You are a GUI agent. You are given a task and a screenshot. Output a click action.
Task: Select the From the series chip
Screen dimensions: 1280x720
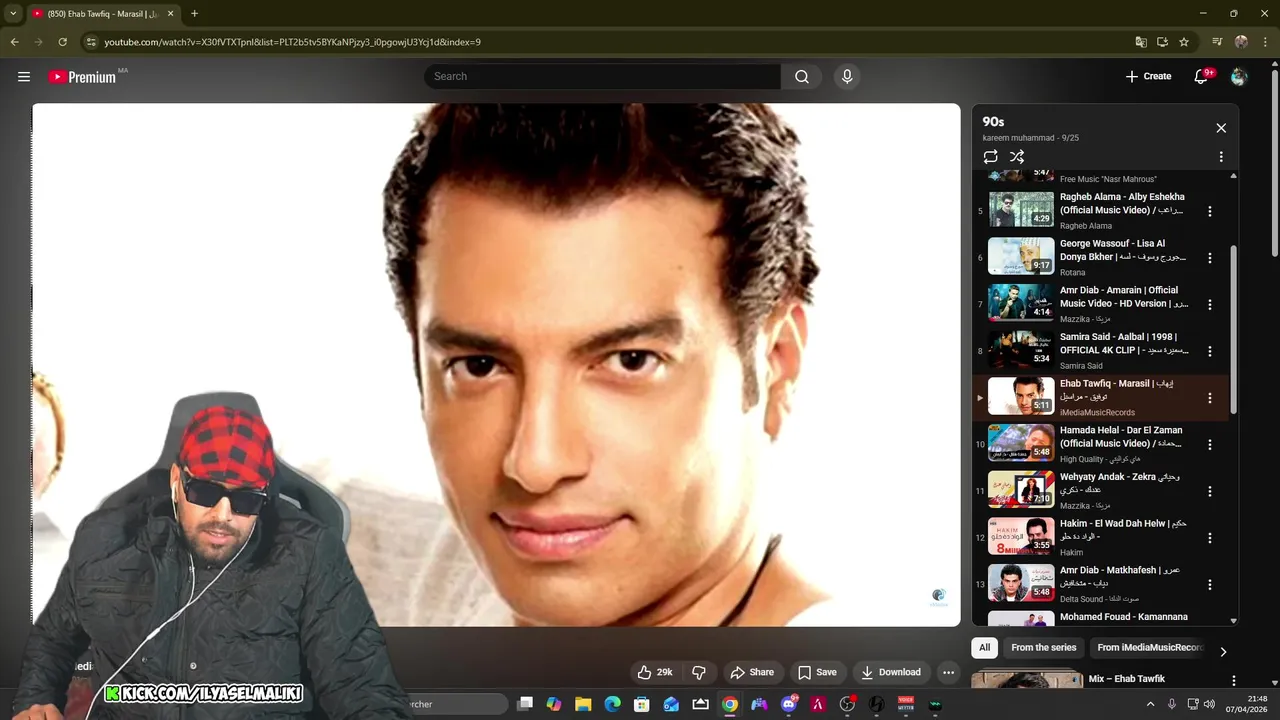coord(1043,647)
